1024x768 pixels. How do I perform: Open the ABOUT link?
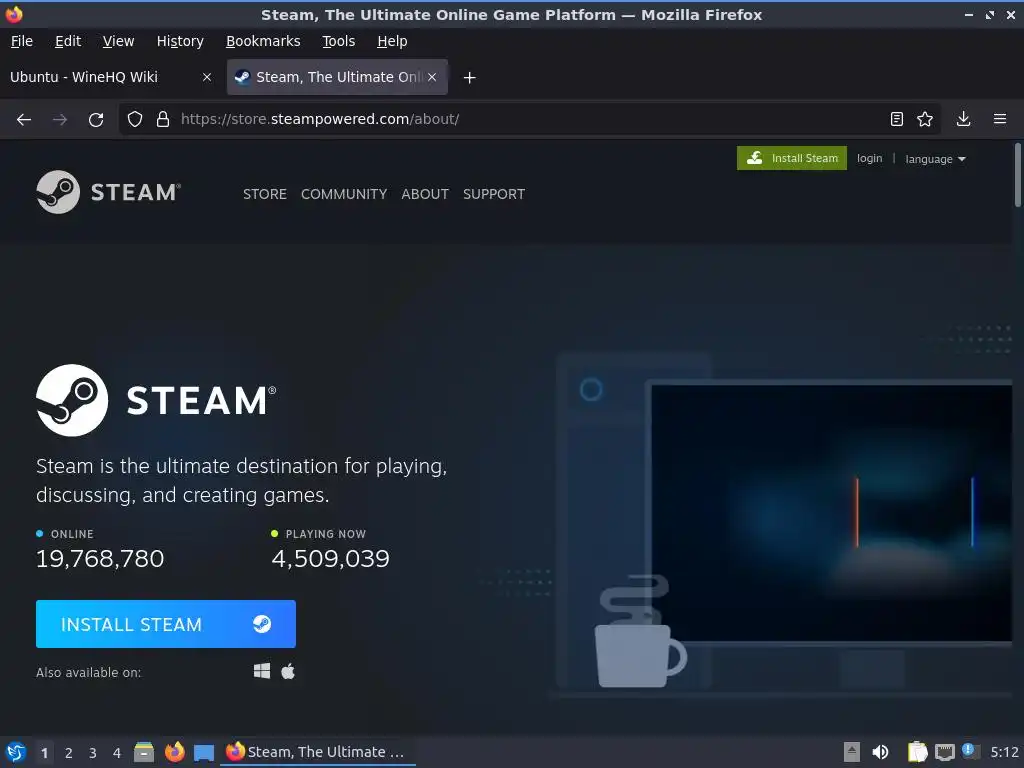pyautogui.click(x=424, y=194)
